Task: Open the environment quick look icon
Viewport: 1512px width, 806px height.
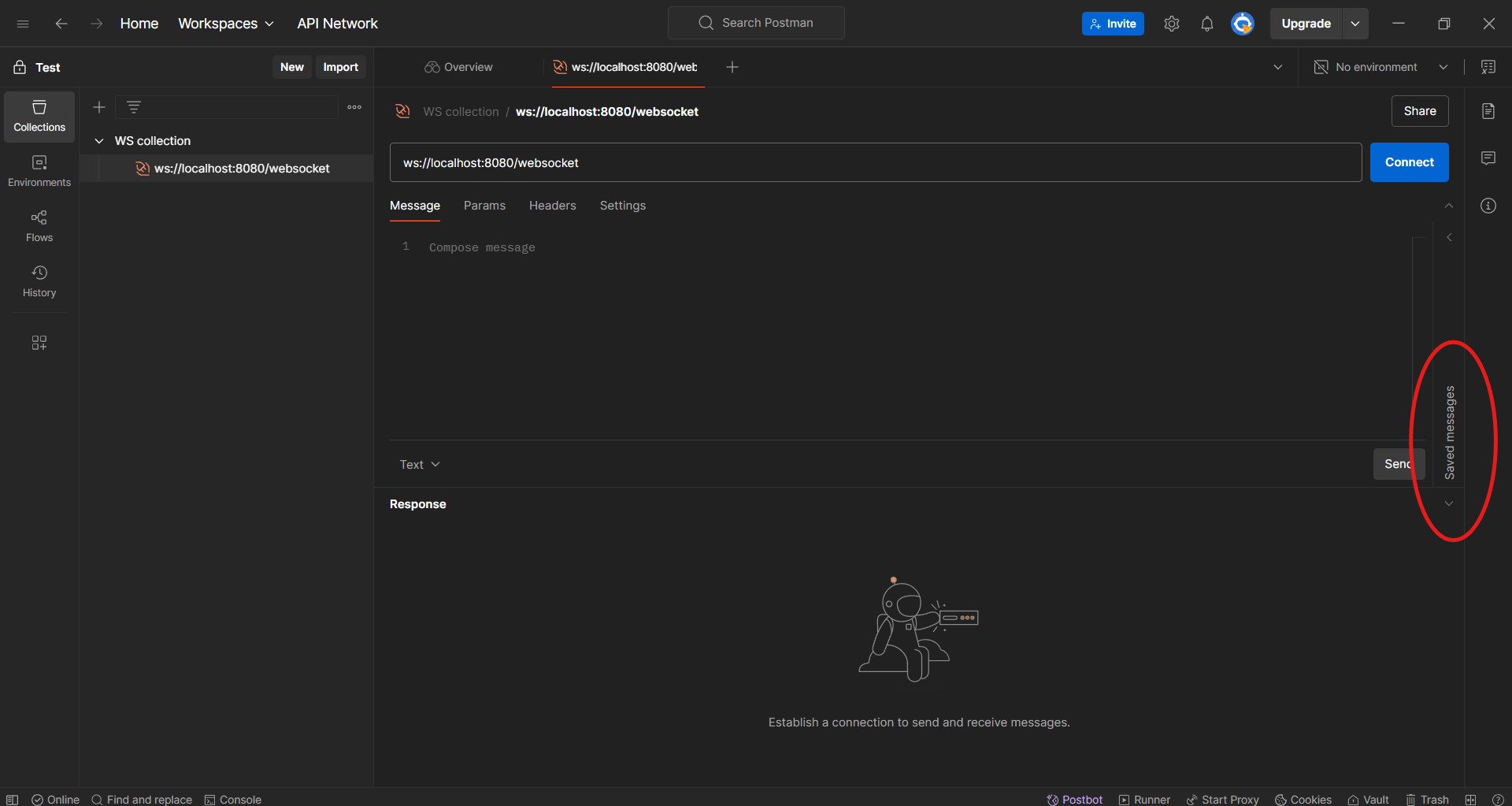Action: tap(1488, 67)
